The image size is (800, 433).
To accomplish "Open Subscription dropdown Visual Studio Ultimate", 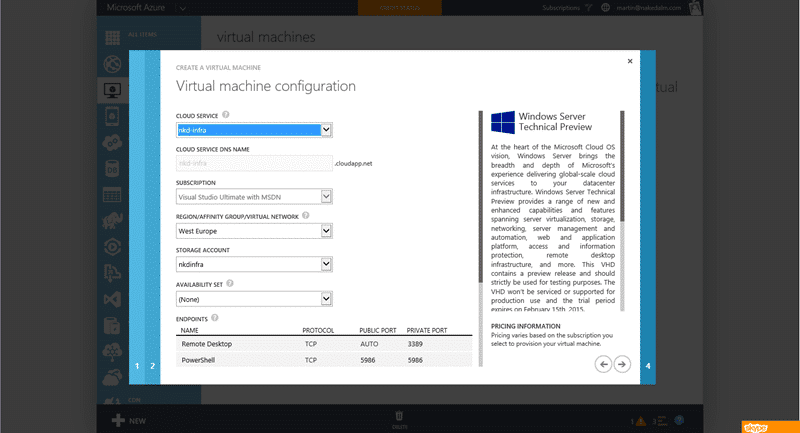I will (x=254, y=197).
